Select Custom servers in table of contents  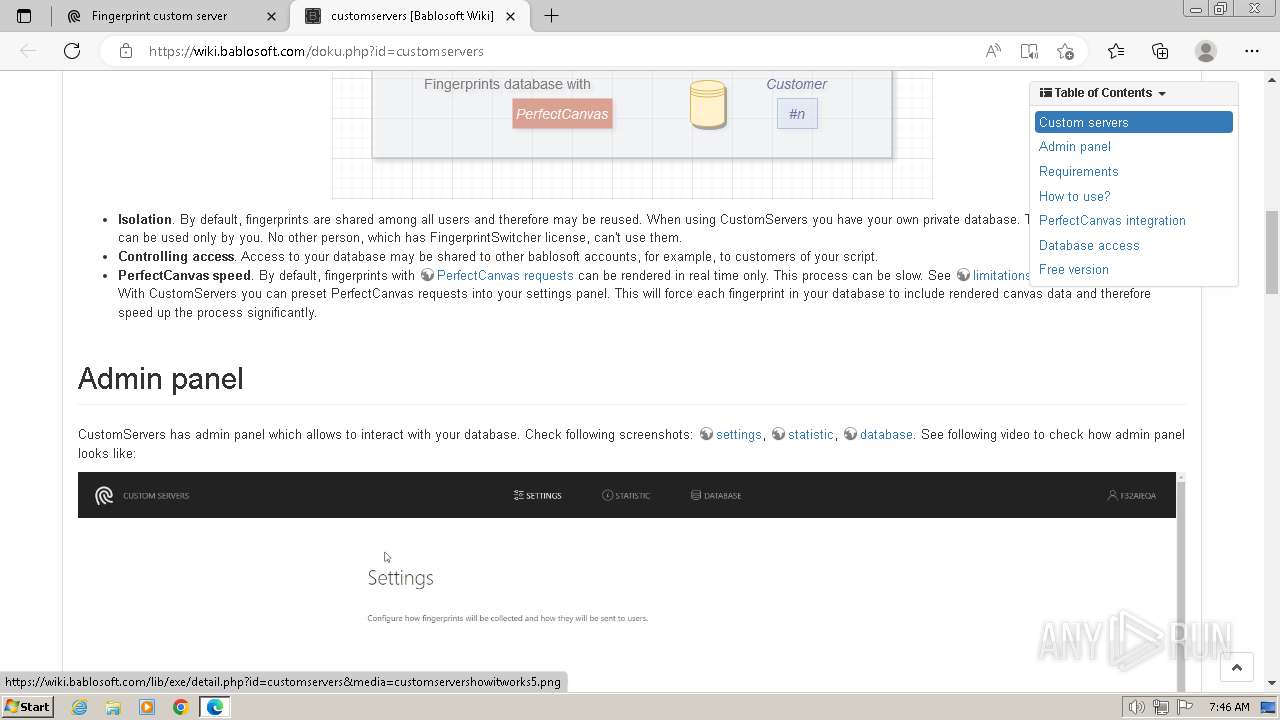pos(1134,122)
